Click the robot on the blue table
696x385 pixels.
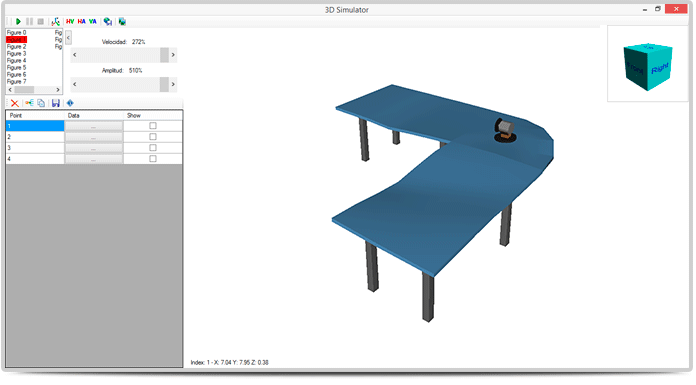point(505,131)
